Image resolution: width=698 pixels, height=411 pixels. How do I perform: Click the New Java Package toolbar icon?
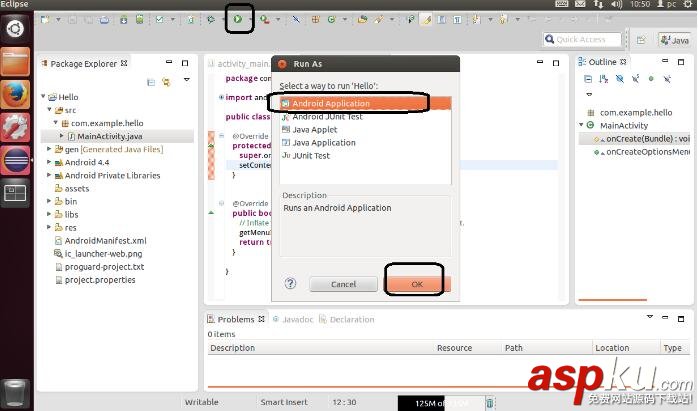[x=315, y=20]
